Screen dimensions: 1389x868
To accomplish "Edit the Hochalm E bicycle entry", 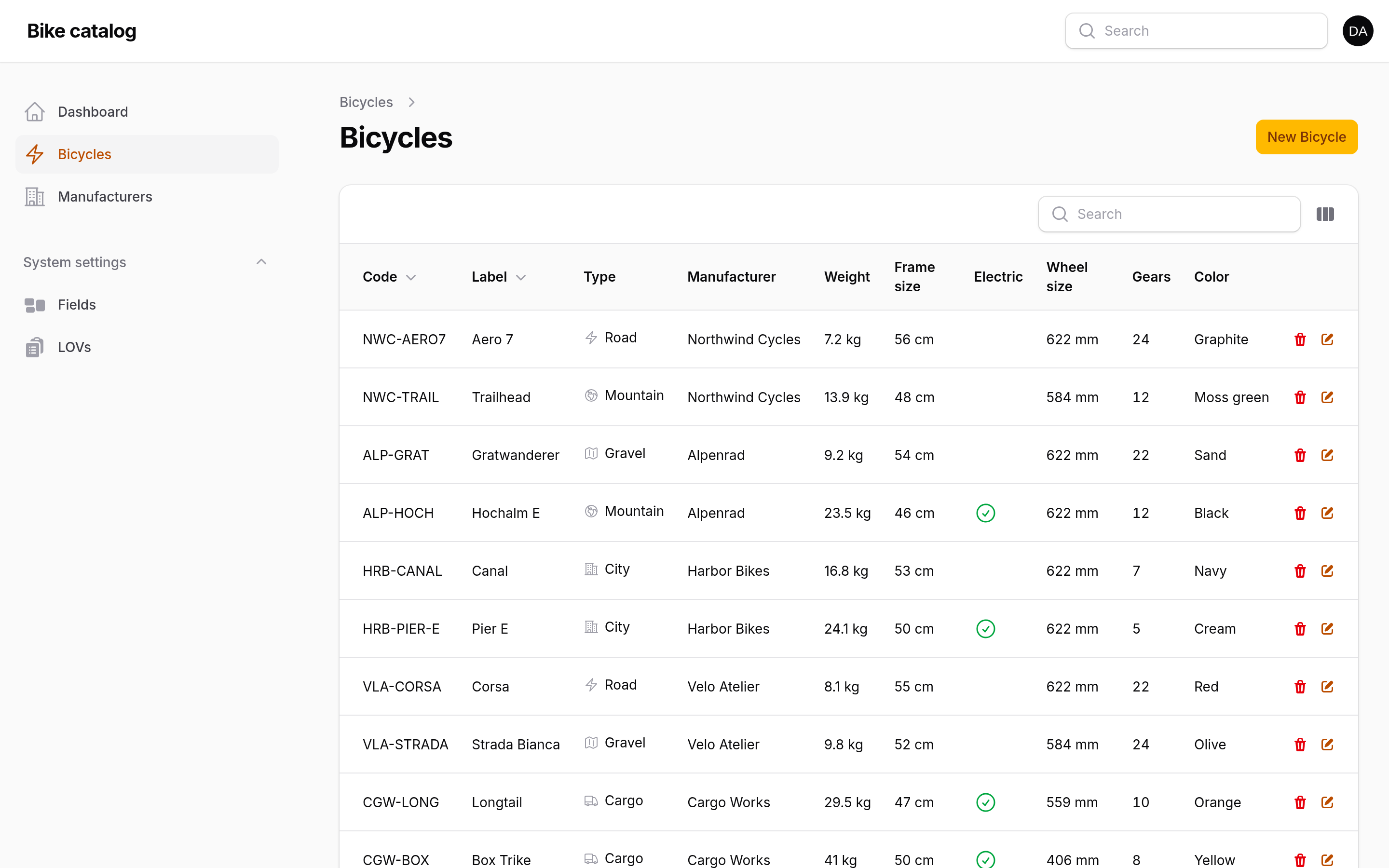I will pos(1327,513).
